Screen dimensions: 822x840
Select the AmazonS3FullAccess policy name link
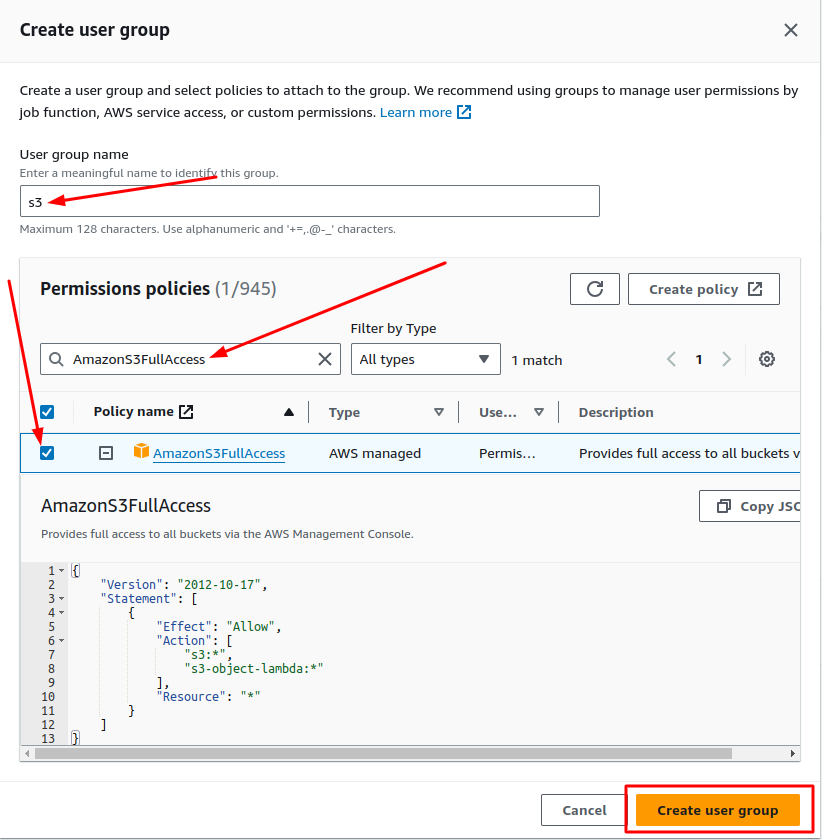click(x=219, y=453)
